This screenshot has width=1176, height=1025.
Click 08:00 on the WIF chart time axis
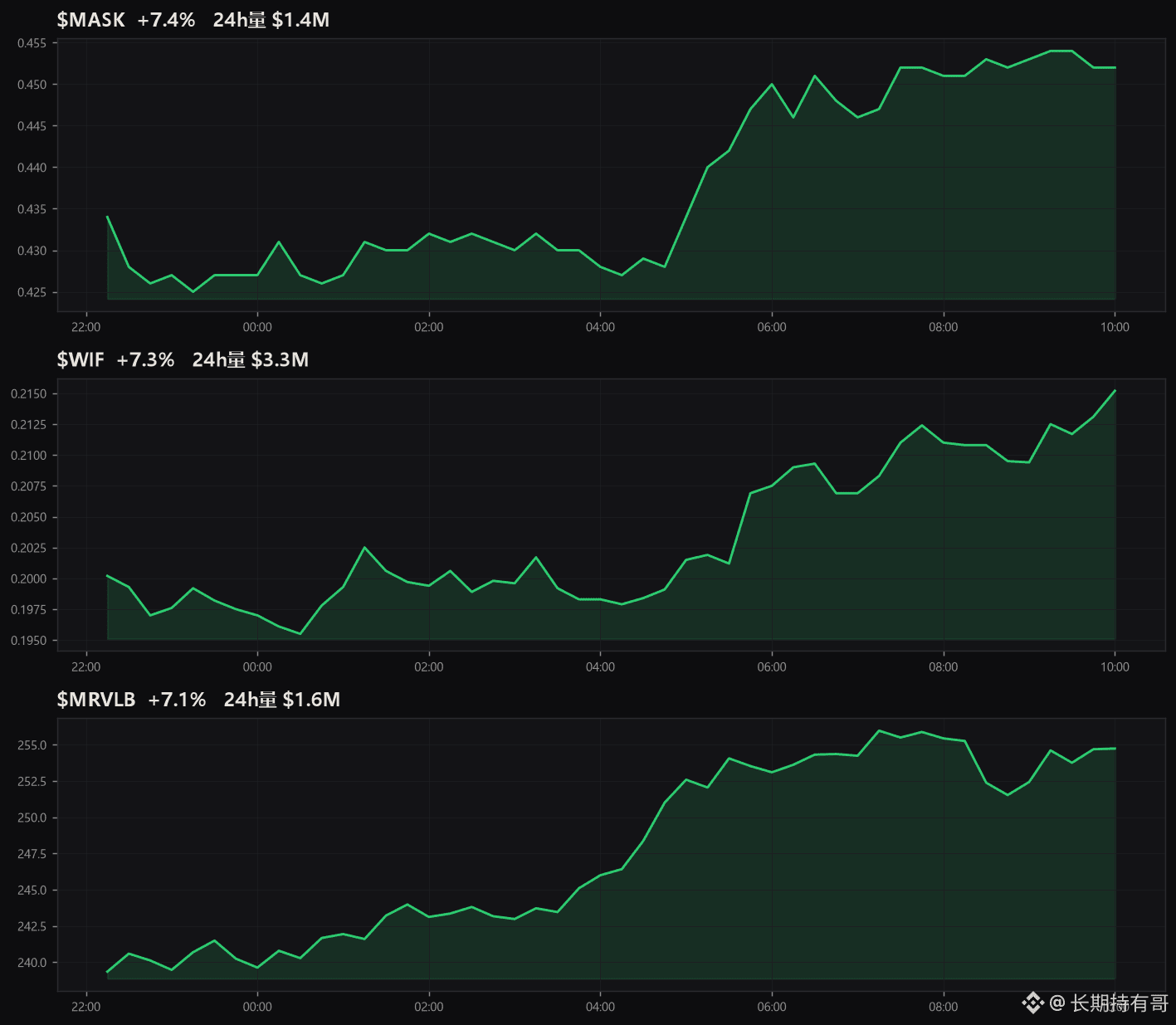click(x=944, y=667)
